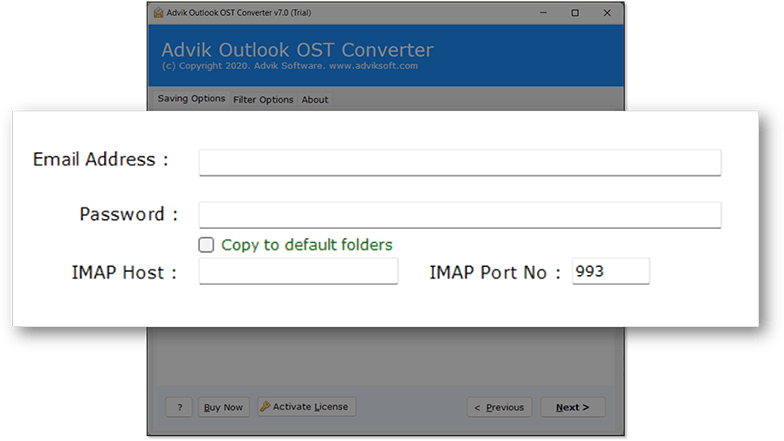Click the question mark help button
Viewport: 784px width, 441px height.
click(179, 407)
